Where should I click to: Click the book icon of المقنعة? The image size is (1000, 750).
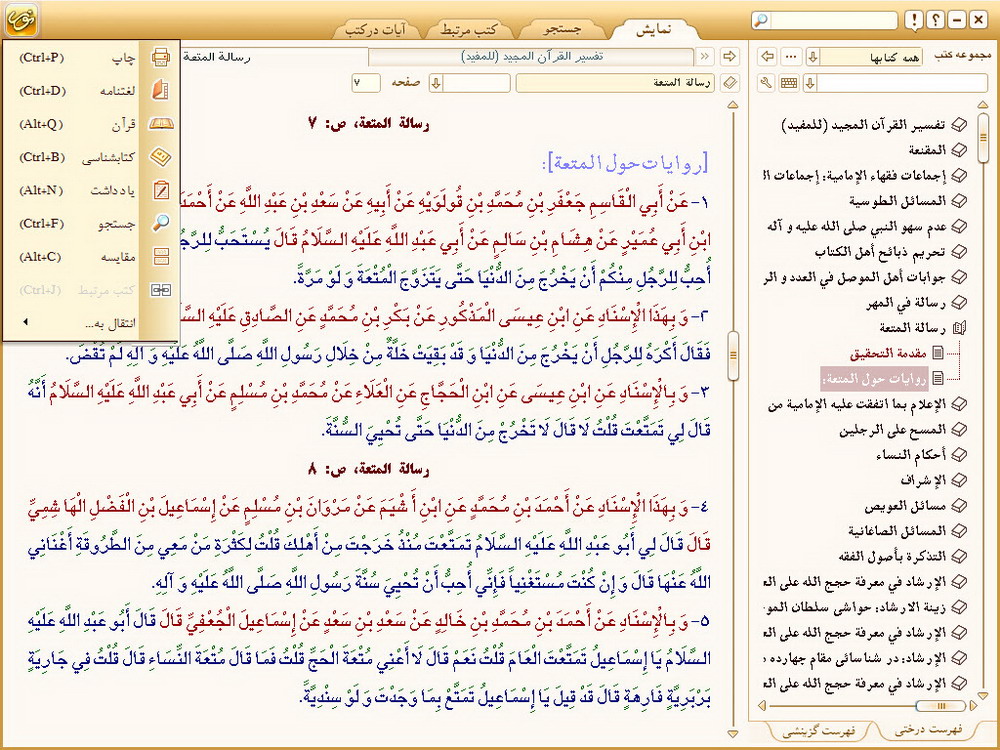point(958,151)
